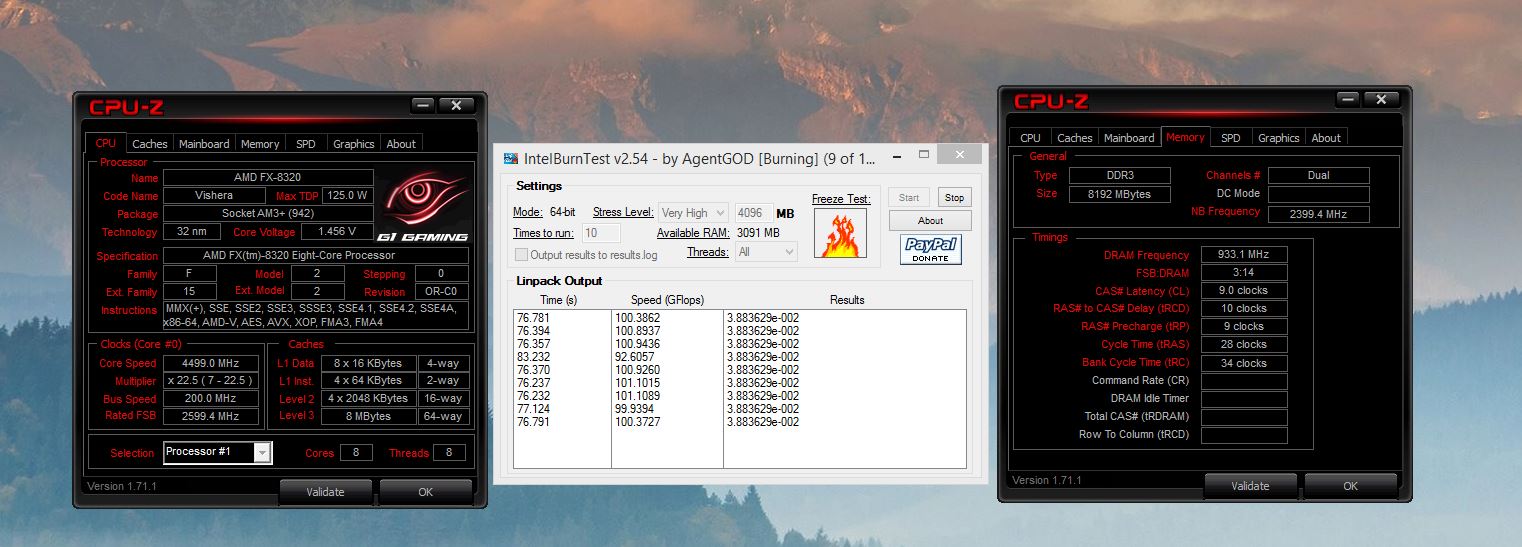Open Graphics tab in left CPU-Z
Viewport: 1522px width, 547px height.
[x=354, y=144]
